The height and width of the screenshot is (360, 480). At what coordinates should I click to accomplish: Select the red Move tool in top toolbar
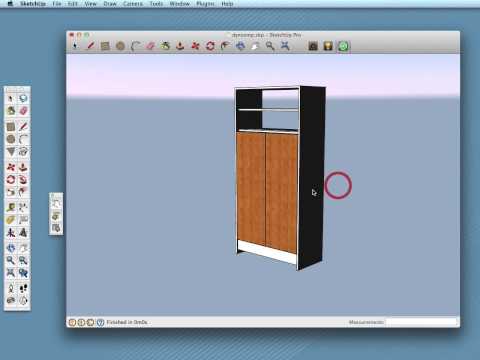point(195,46)
